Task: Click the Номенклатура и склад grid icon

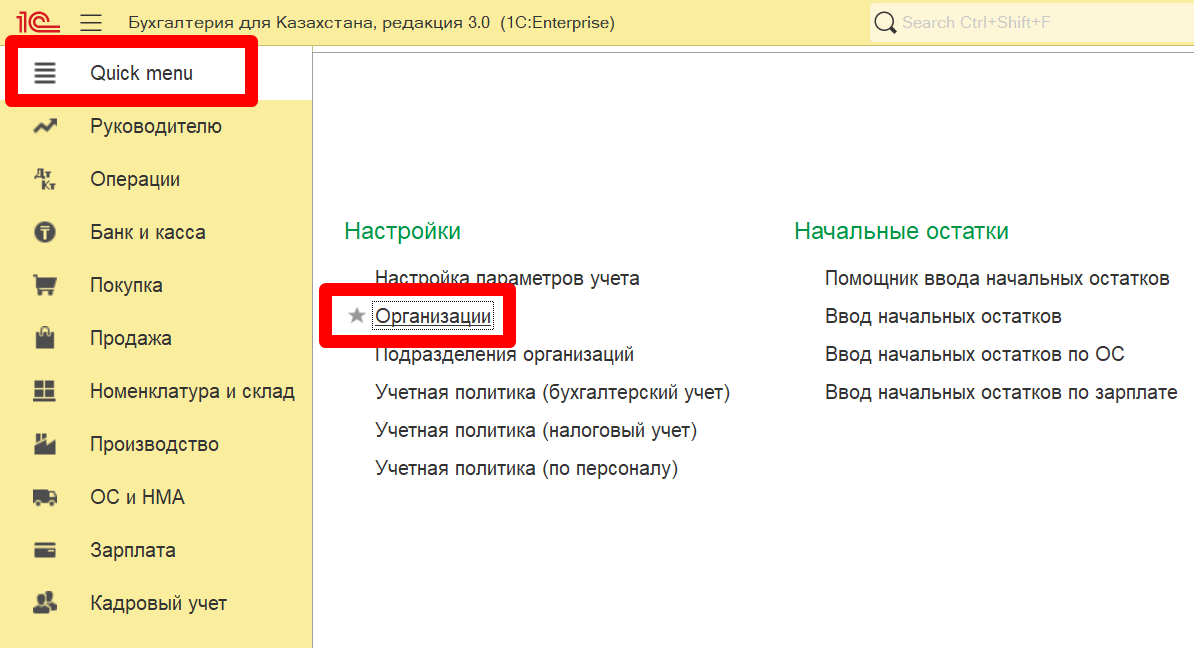Action: (45, 391)
